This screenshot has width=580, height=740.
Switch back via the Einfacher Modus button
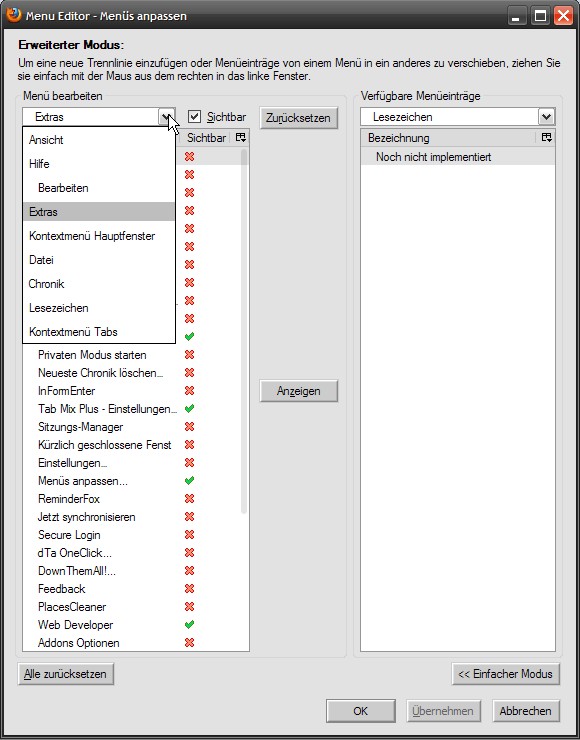(x=505, y=674)
